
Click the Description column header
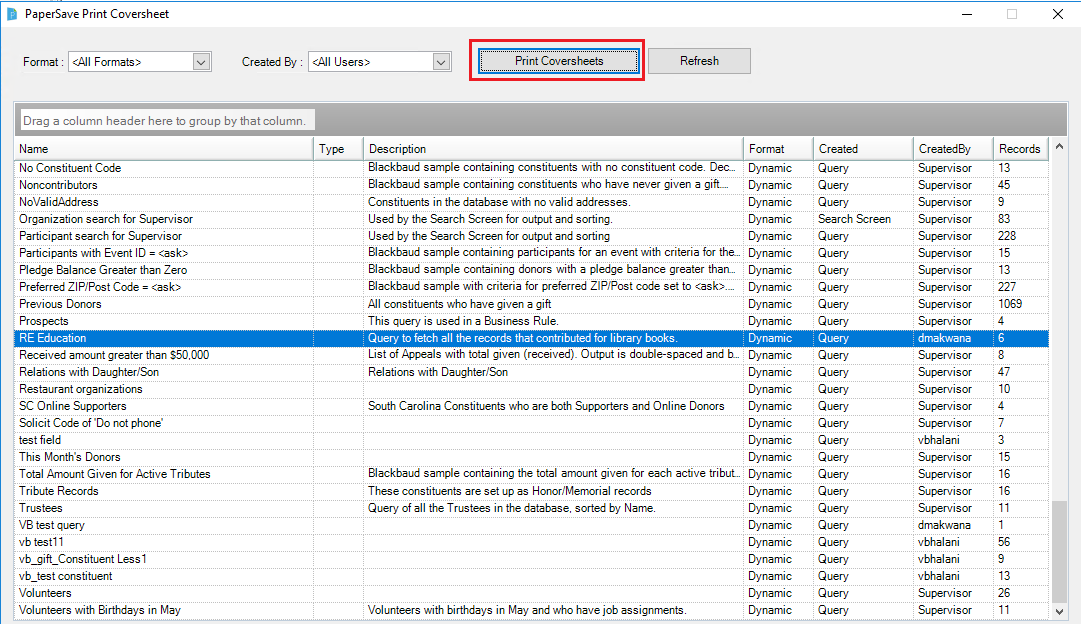click(x=553, y=149)
